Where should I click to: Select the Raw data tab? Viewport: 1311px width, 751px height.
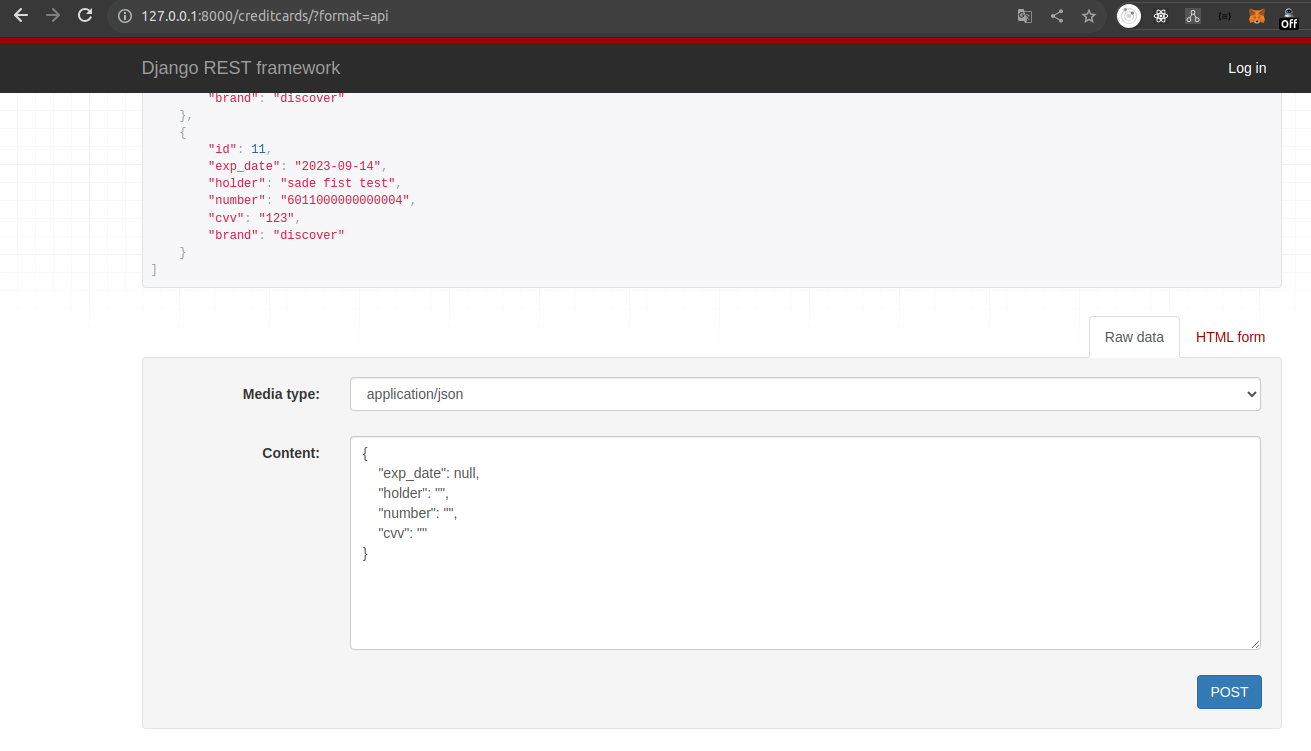tap(1134, 337)
